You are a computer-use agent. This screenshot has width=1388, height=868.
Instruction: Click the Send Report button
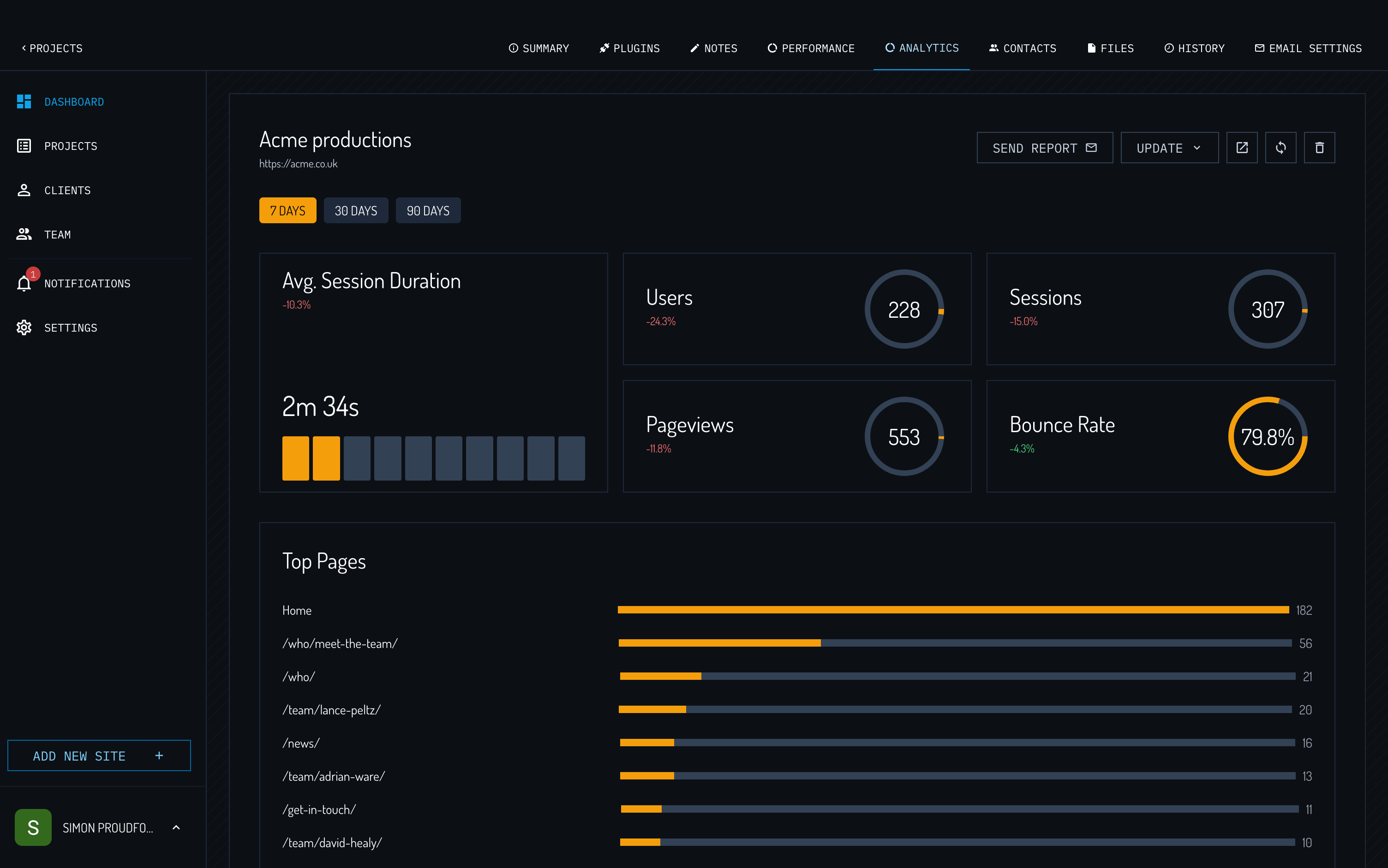1044,148
